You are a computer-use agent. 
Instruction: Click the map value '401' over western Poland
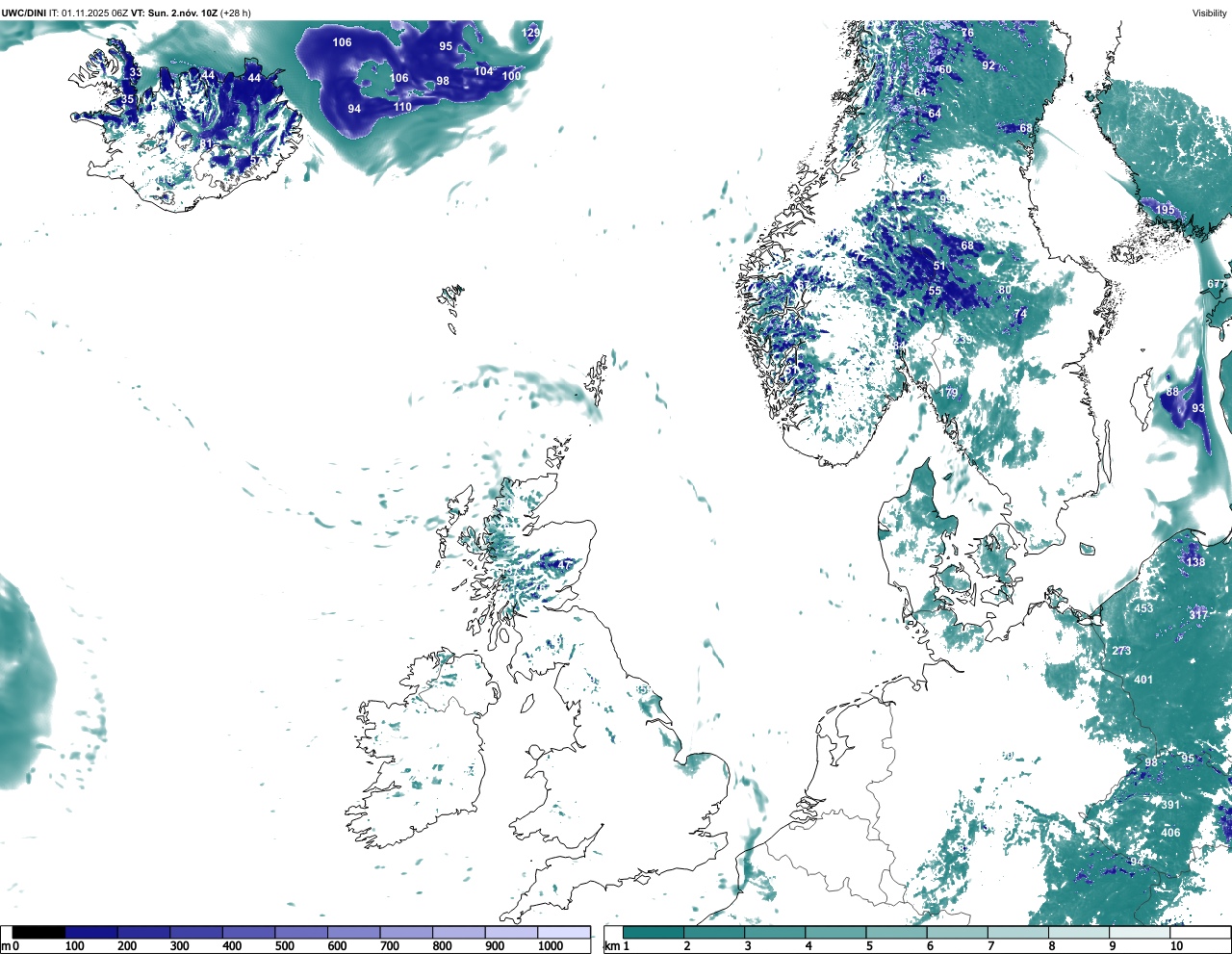pyautogui.click(x=1143, y=680)
